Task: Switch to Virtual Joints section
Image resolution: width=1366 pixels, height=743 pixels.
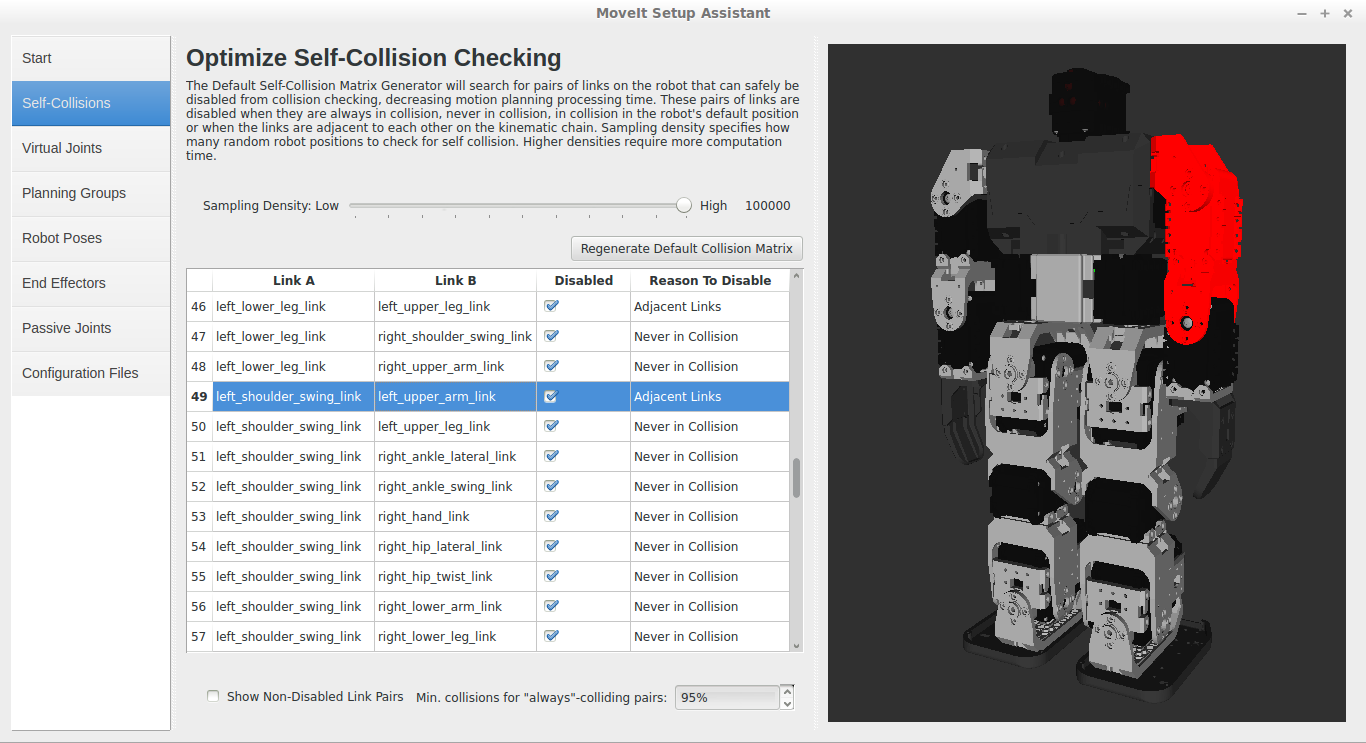Action: 90,148
